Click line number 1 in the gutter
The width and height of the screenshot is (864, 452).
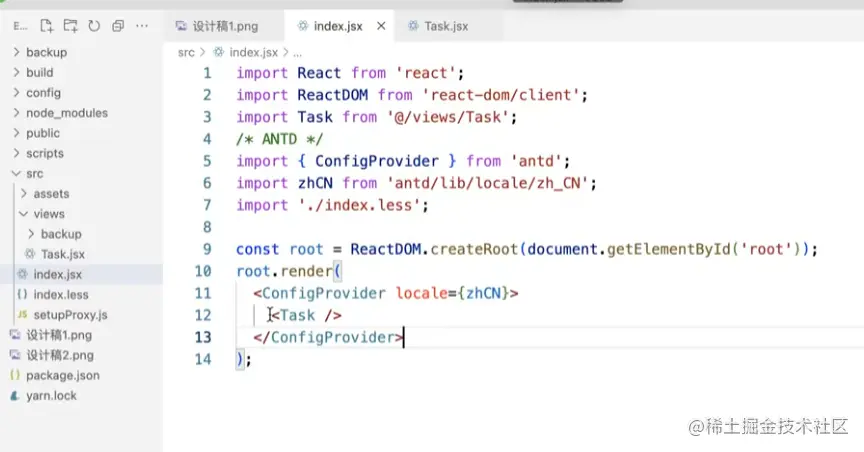207,73
